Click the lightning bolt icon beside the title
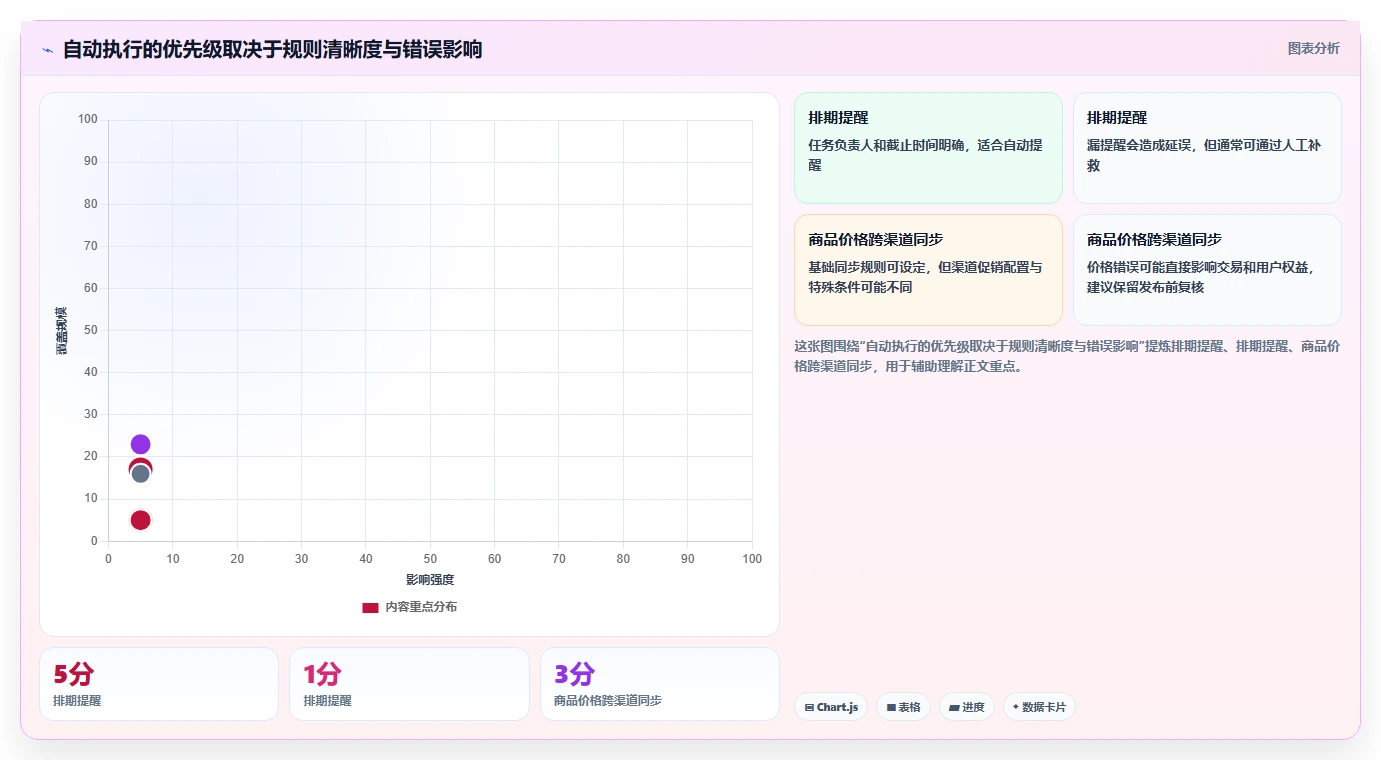The width and height of the screenshot is (1381, 760). pos(48,50)
